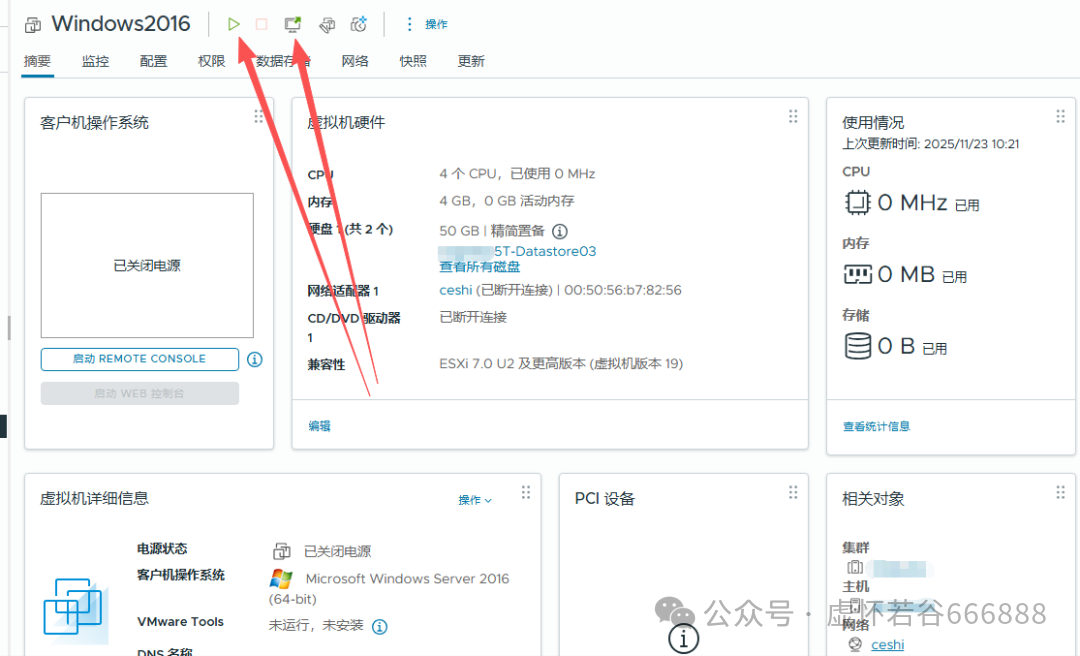Grab the 客户机操作系统 card drag handle
This screenshot has height=656, width=1080.
click(258, 116)
